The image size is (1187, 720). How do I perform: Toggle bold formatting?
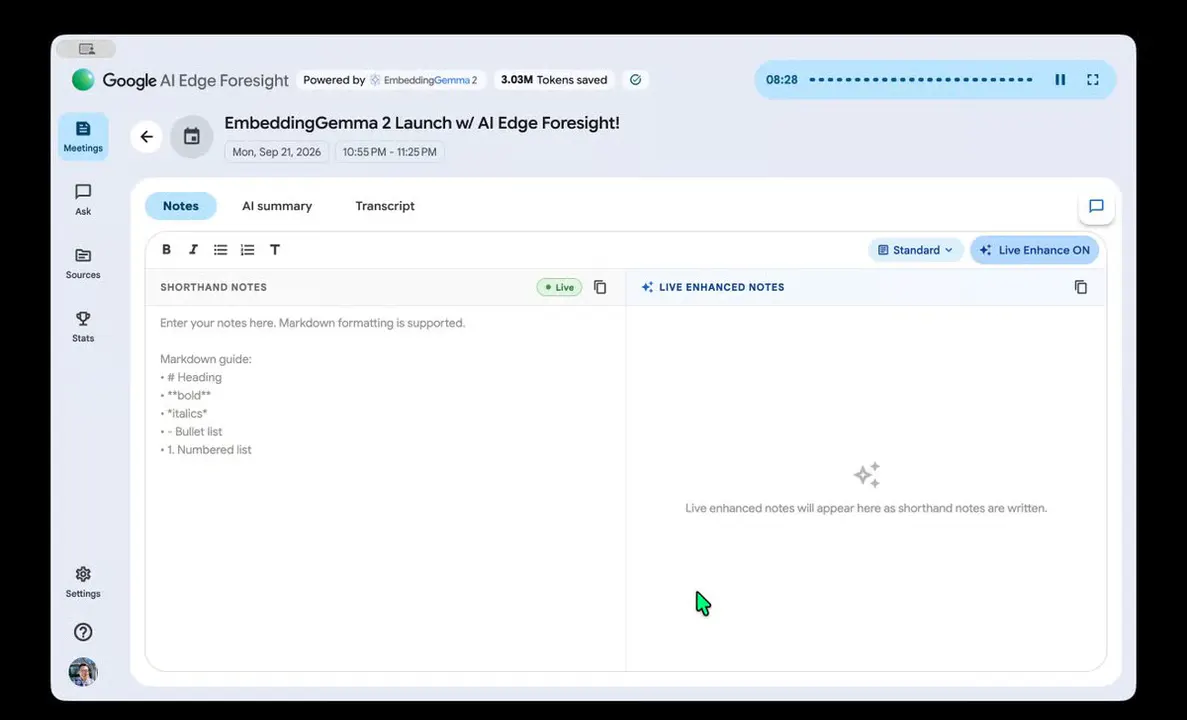[x=167, y=250]
